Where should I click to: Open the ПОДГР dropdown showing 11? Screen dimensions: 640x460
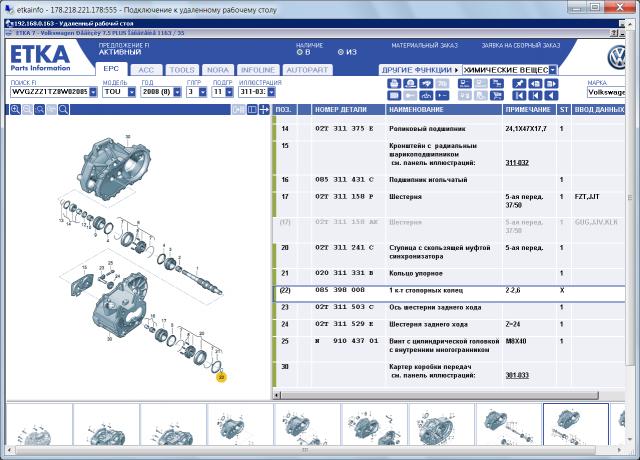229,92
